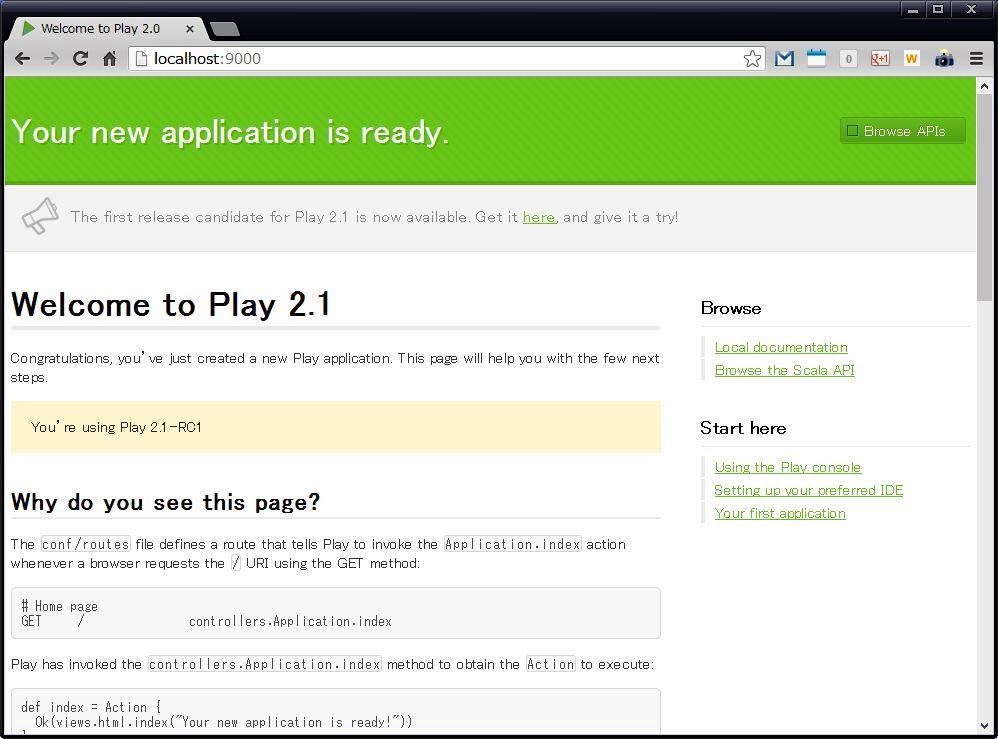998x739 pixels.
Task: Open the Local documentation link
Action: click(781, 347)
